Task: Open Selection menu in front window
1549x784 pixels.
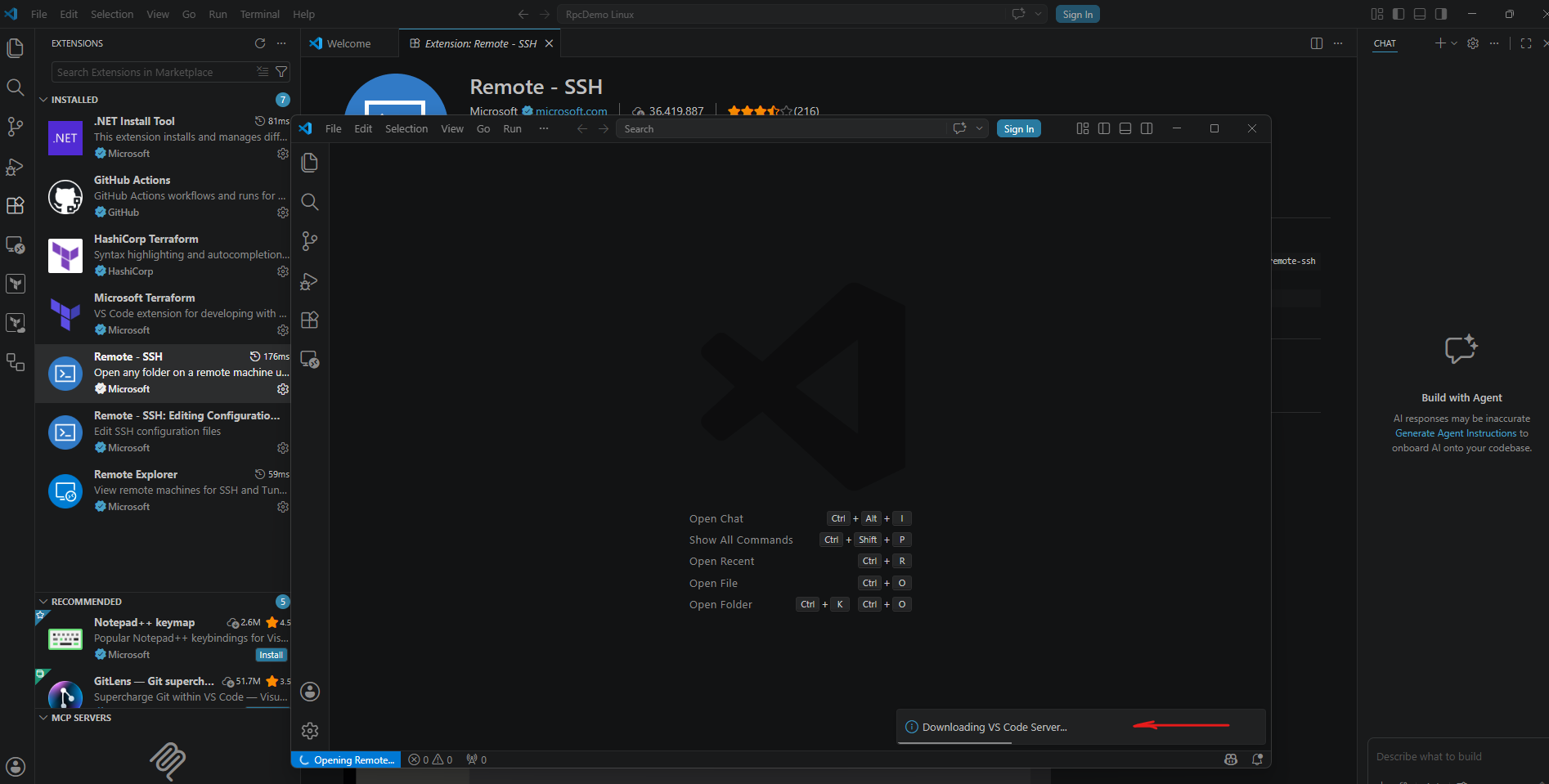Action: (x=406, y=128)
